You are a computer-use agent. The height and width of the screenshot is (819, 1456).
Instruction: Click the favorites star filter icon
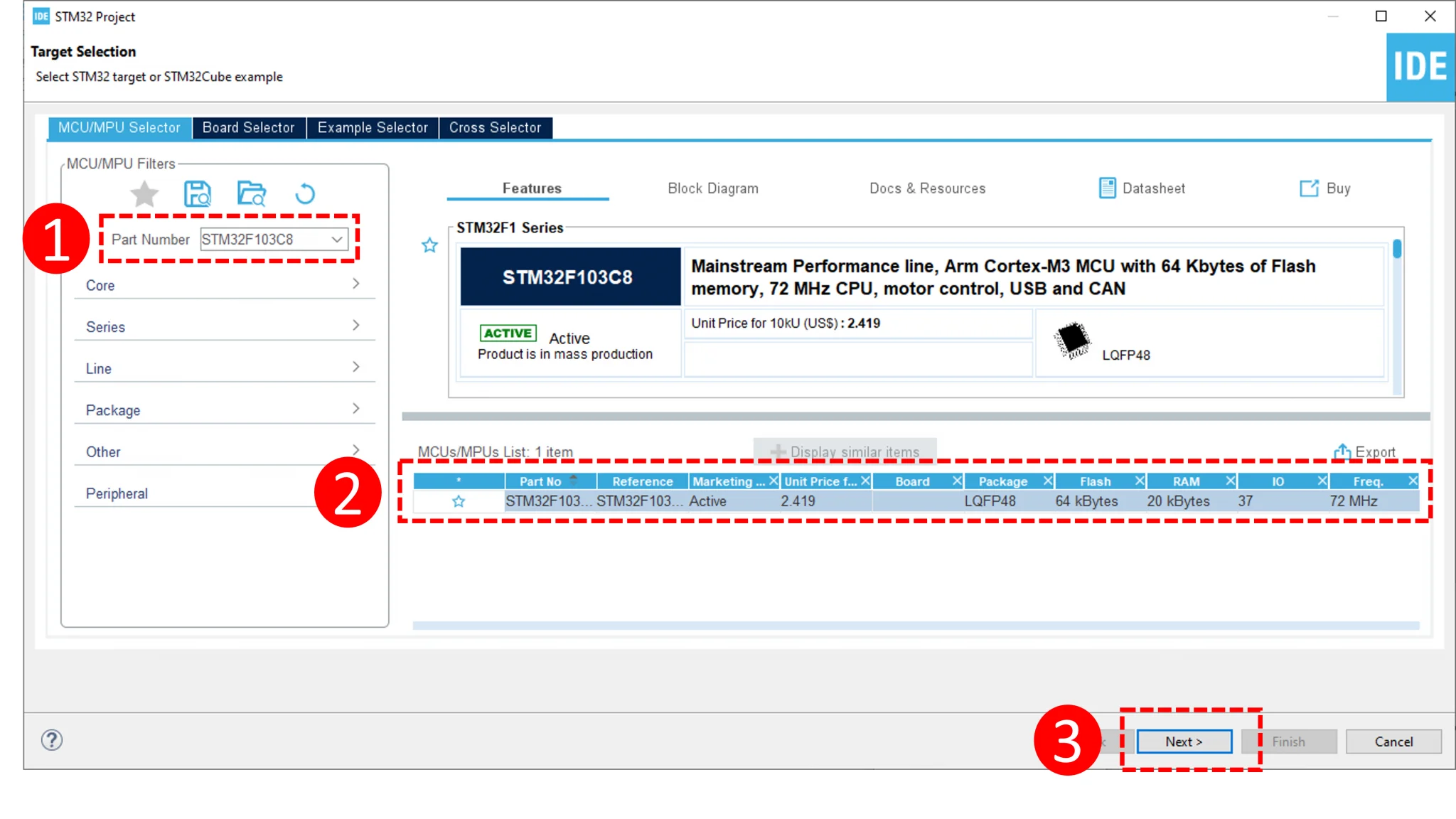click(x=144, y=193)
